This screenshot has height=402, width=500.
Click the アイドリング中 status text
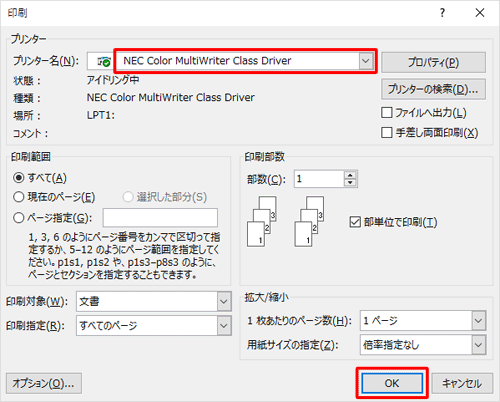[x=113, y=80]
